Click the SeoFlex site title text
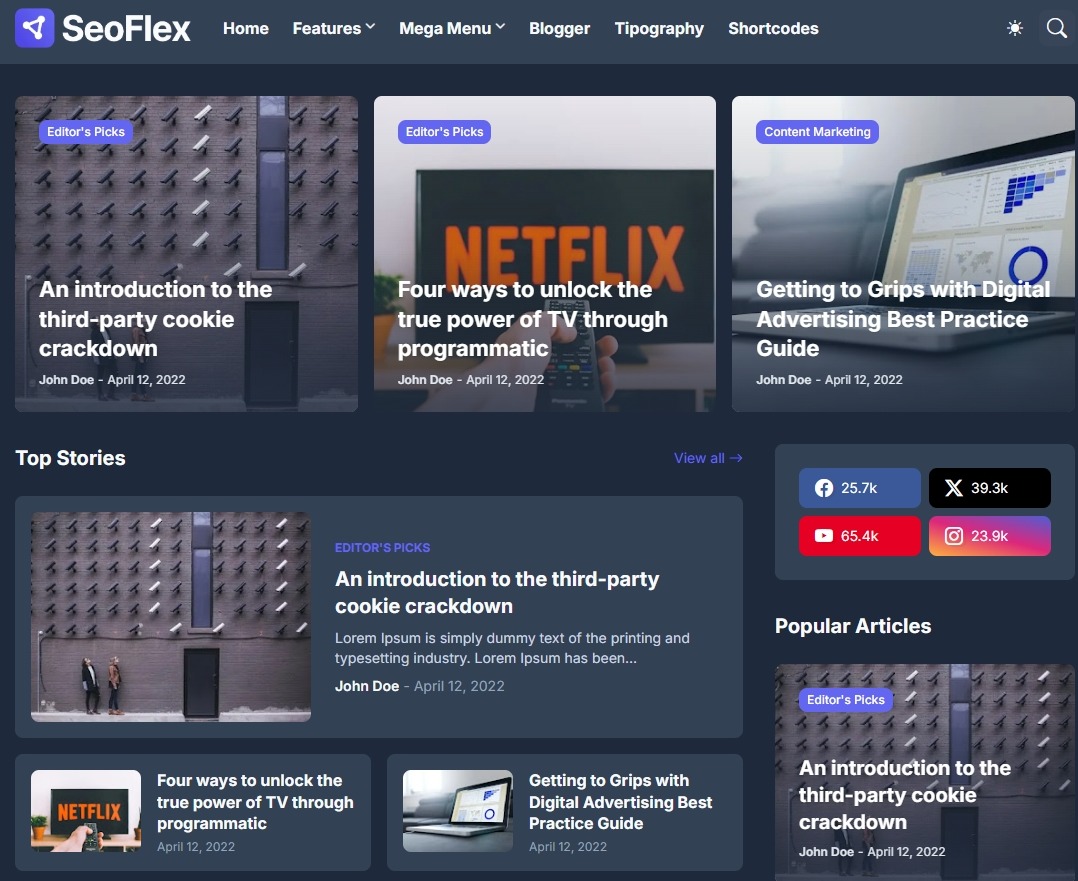 pos(126,28)
